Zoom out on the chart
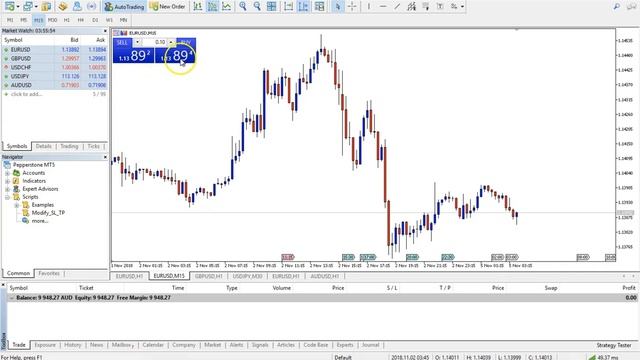 [x=257, y=7]
